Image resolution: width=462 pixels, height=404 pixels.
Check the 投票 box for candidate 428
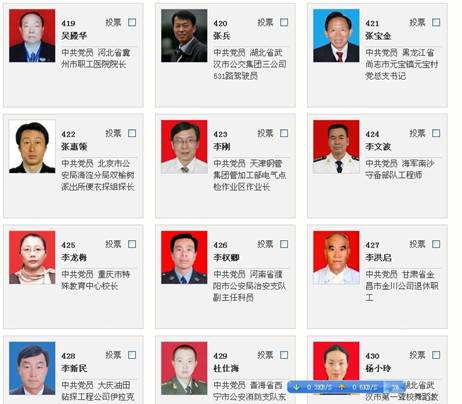pos(132,355)
